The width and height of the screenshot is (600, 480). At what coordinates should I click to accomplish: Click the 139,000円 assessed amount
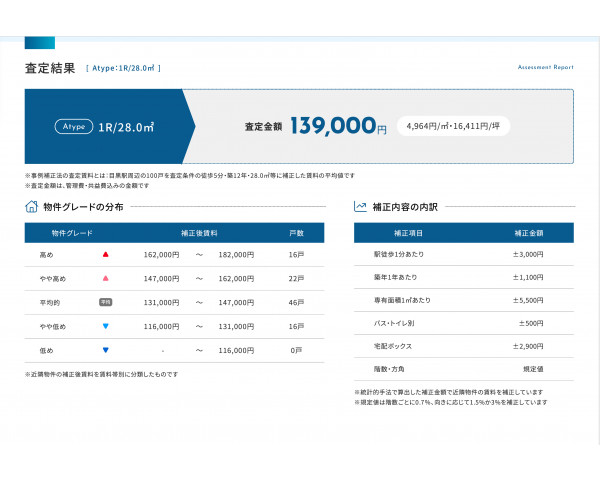click(338, 126)
